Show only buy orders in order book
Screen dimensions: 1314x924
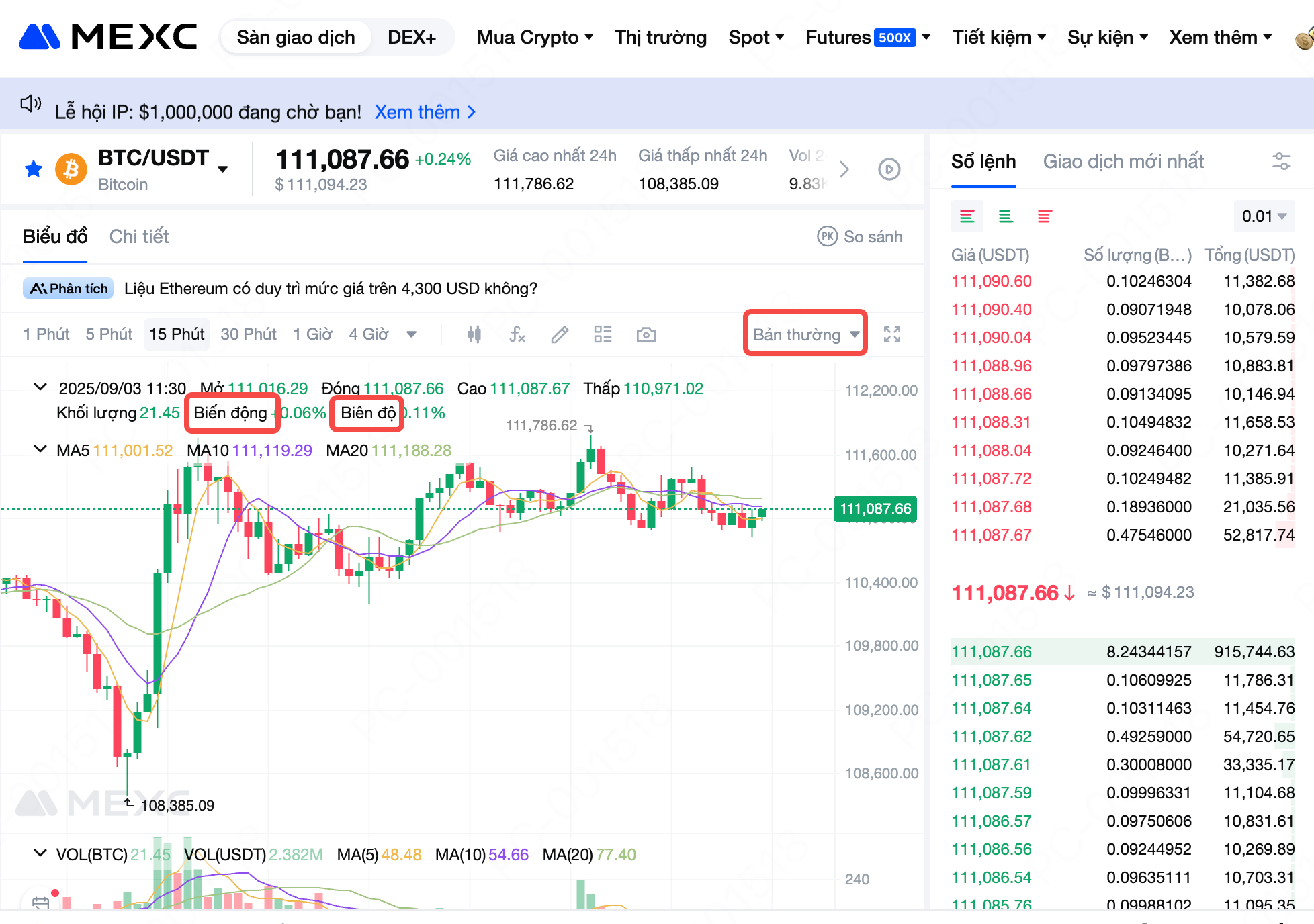(1006, 216)
